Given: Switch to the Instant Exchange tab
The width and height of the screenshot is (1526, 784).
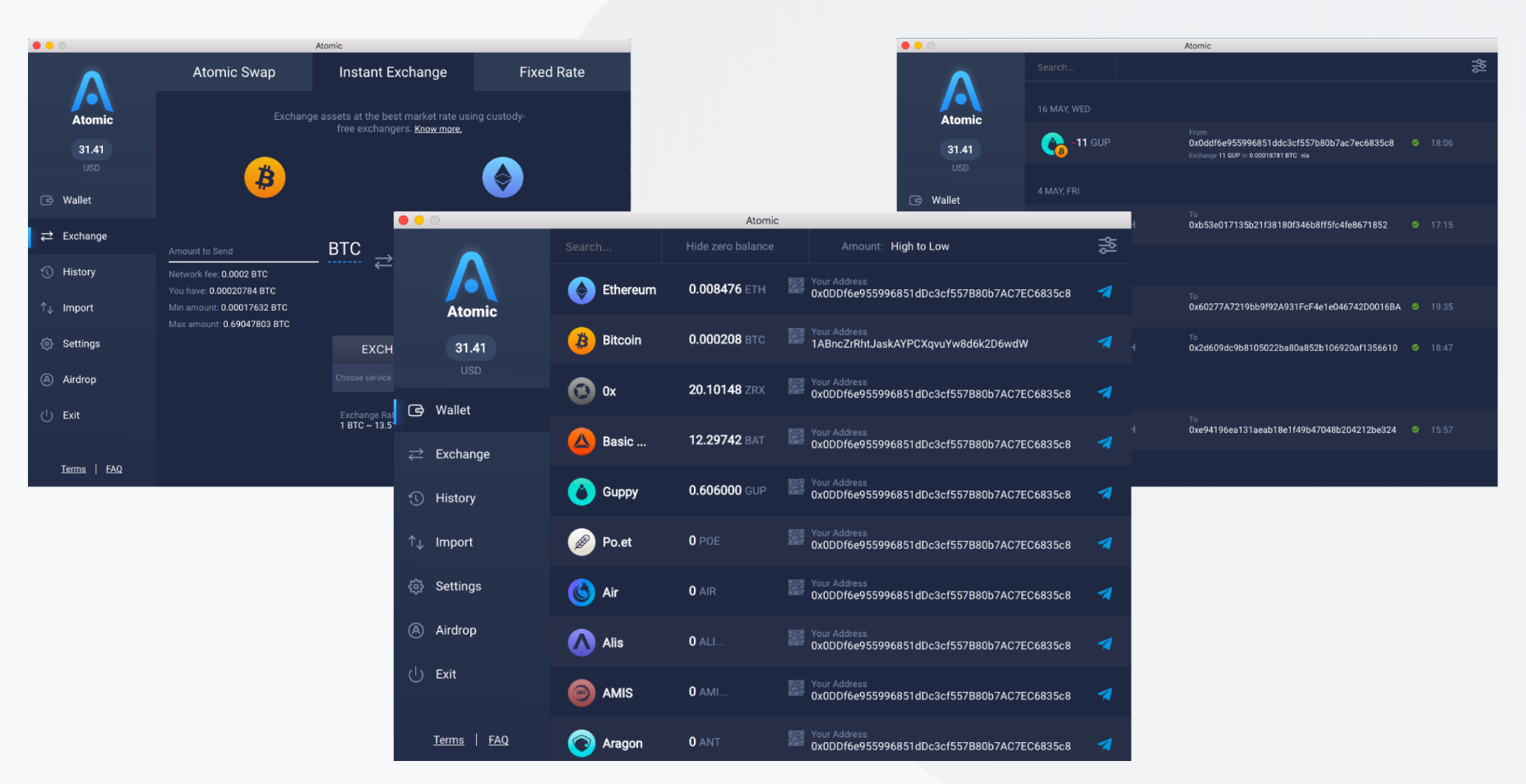Looking at the screenshot, I should pyautogui.click(x=393, y=72).
